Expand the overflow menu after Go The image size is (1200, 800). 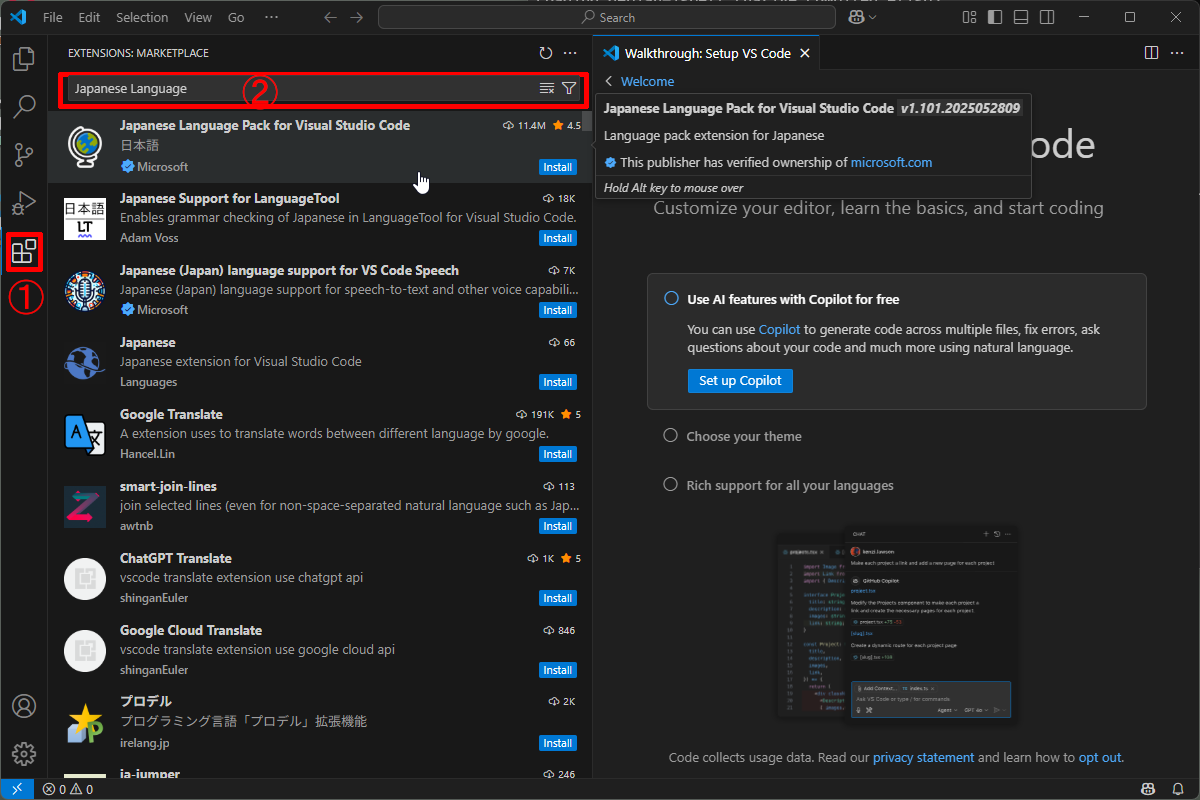tap(271, 17)
